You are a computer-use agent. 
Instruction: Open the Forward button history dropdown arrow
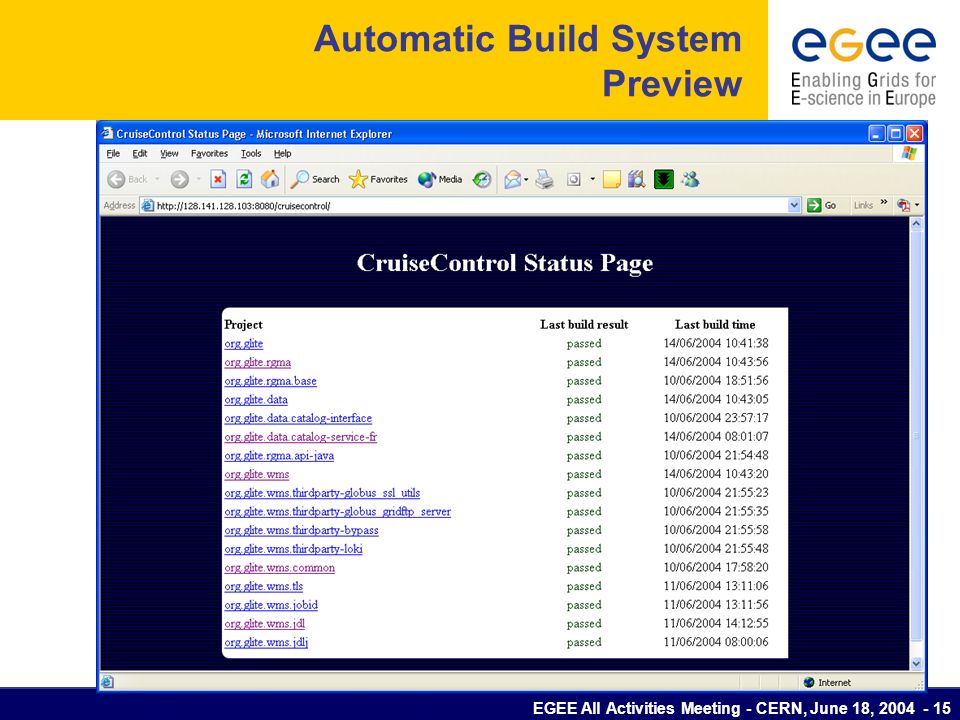pos(198,179)
